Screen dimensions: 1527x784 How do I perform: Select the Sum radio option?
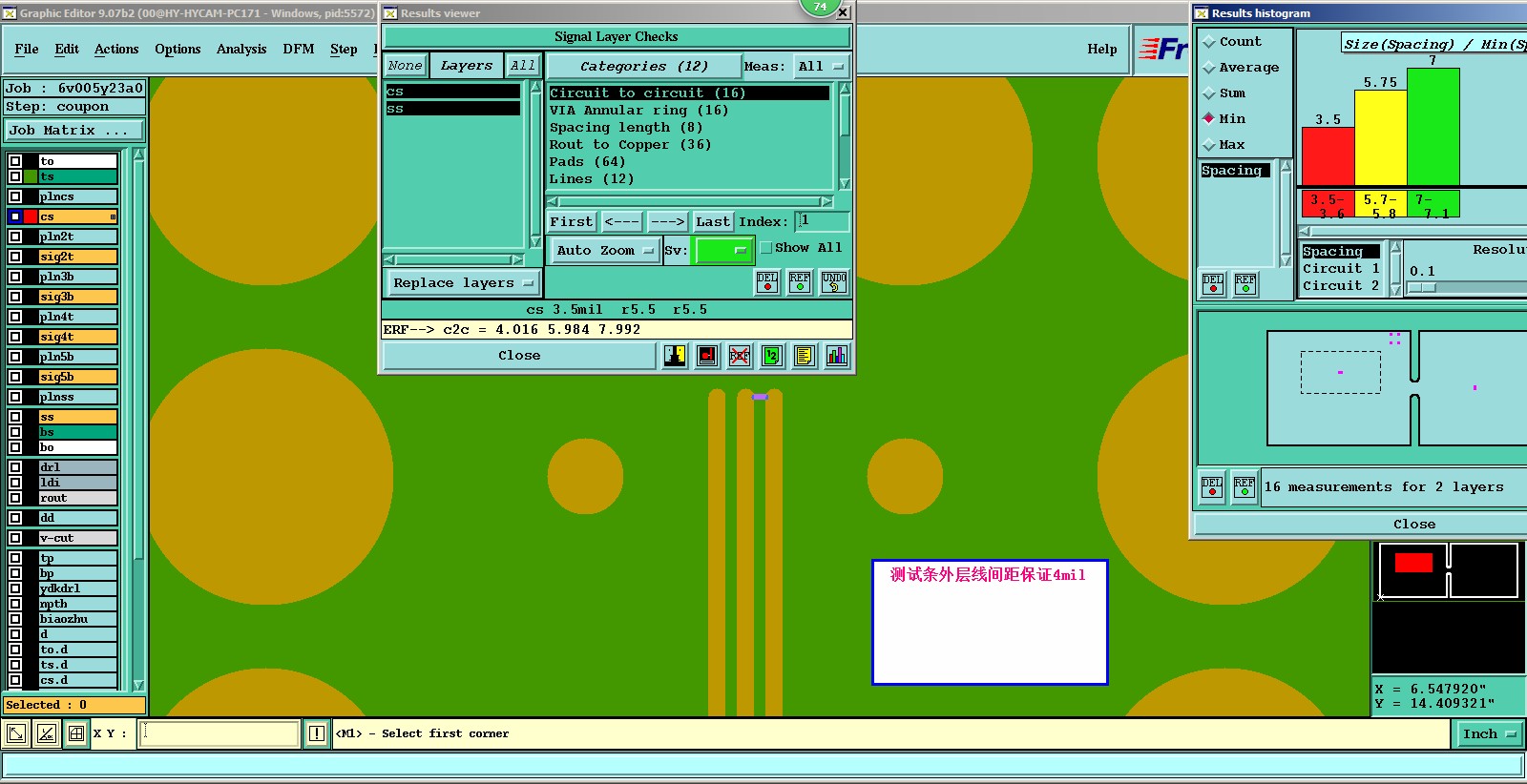click(1209, 93)
